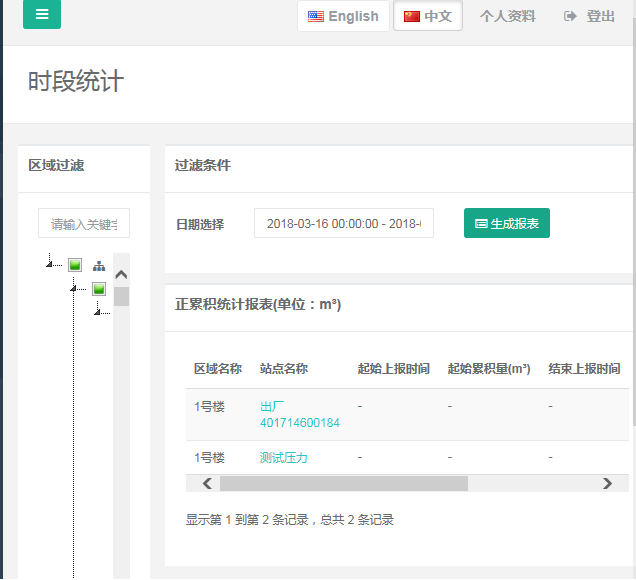Image resolution: width=636 pixels, height=580 pixels.
Task: Open the date range picker field
Action: 344,224
